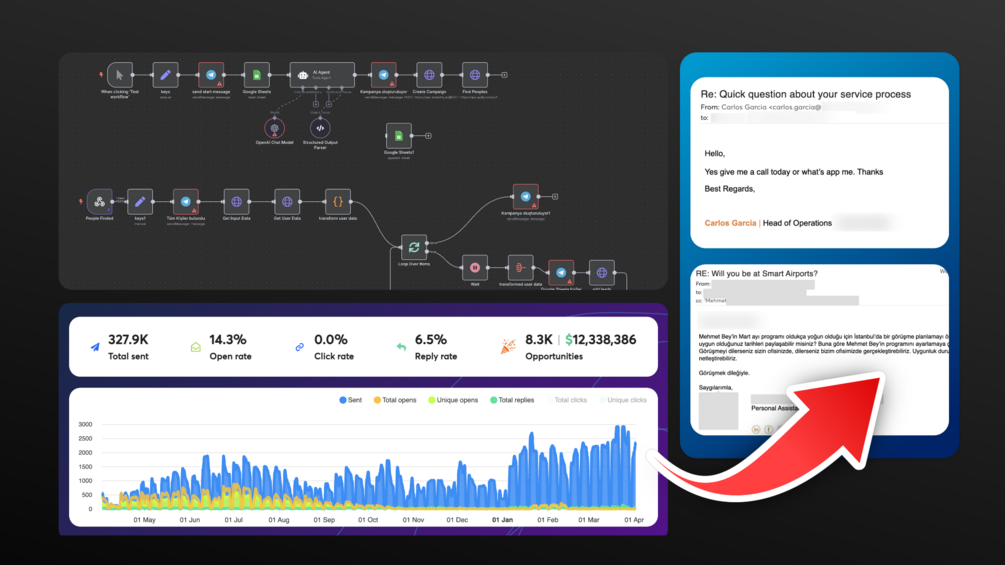The image size is (1005, 565).
Task: Open the 'Google Sheets' read sheet node
Action: pyautogui.click(x=256, y=75)
